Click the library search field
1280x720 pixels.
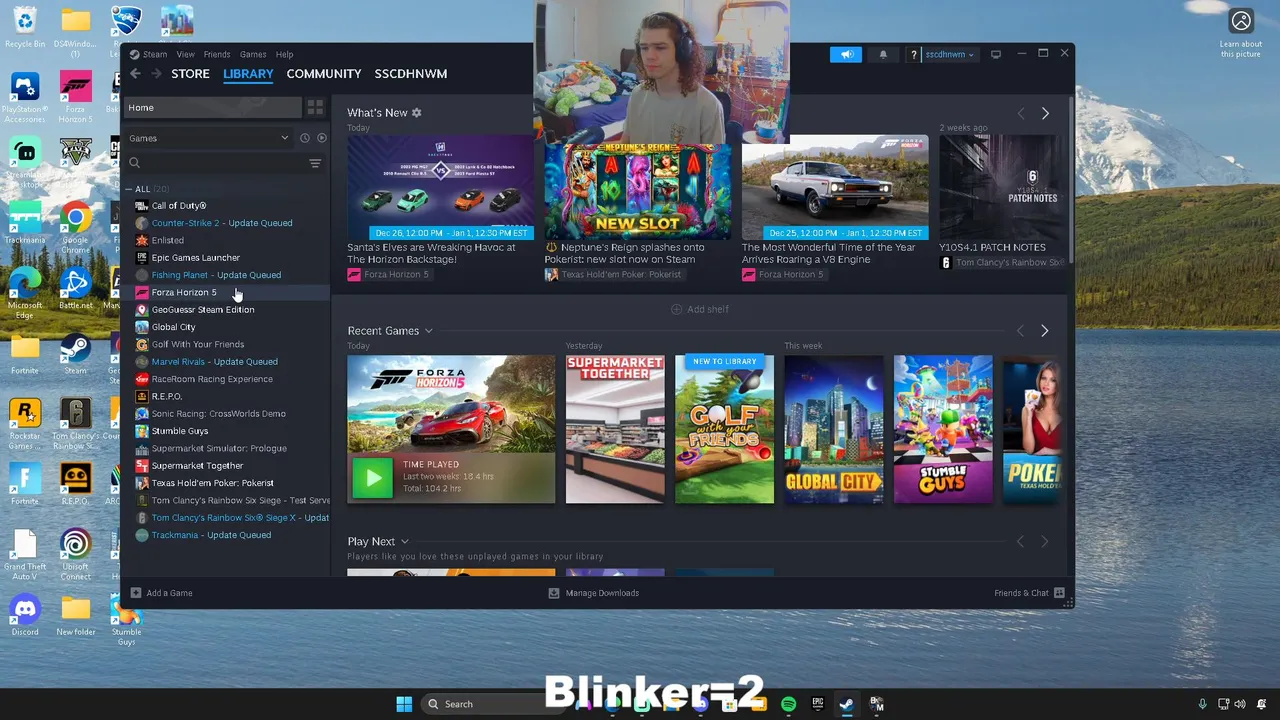coord(215,163)
